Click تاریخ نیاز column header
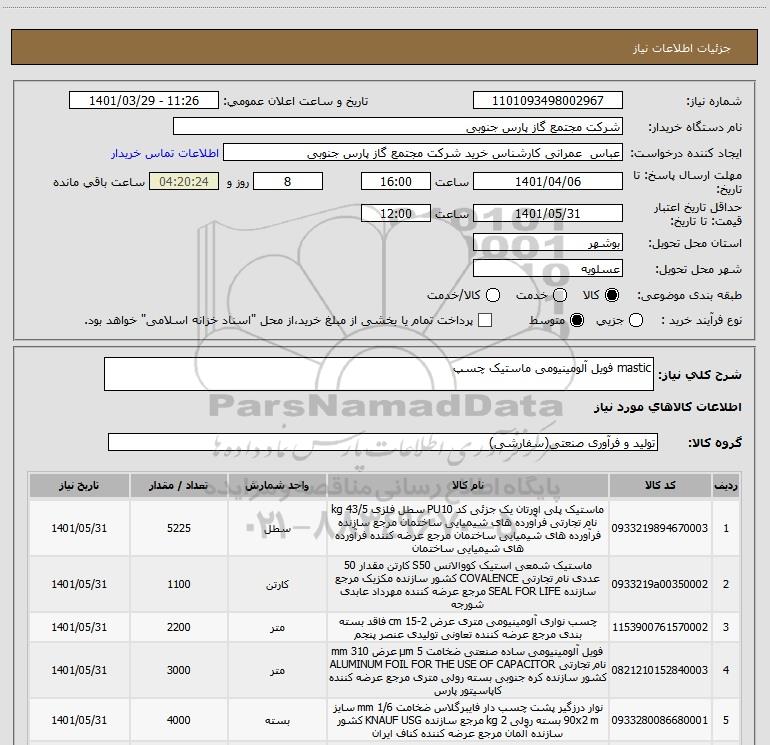Image resolution: width=770 pixels, height=745 pixels. coord(79,485)
